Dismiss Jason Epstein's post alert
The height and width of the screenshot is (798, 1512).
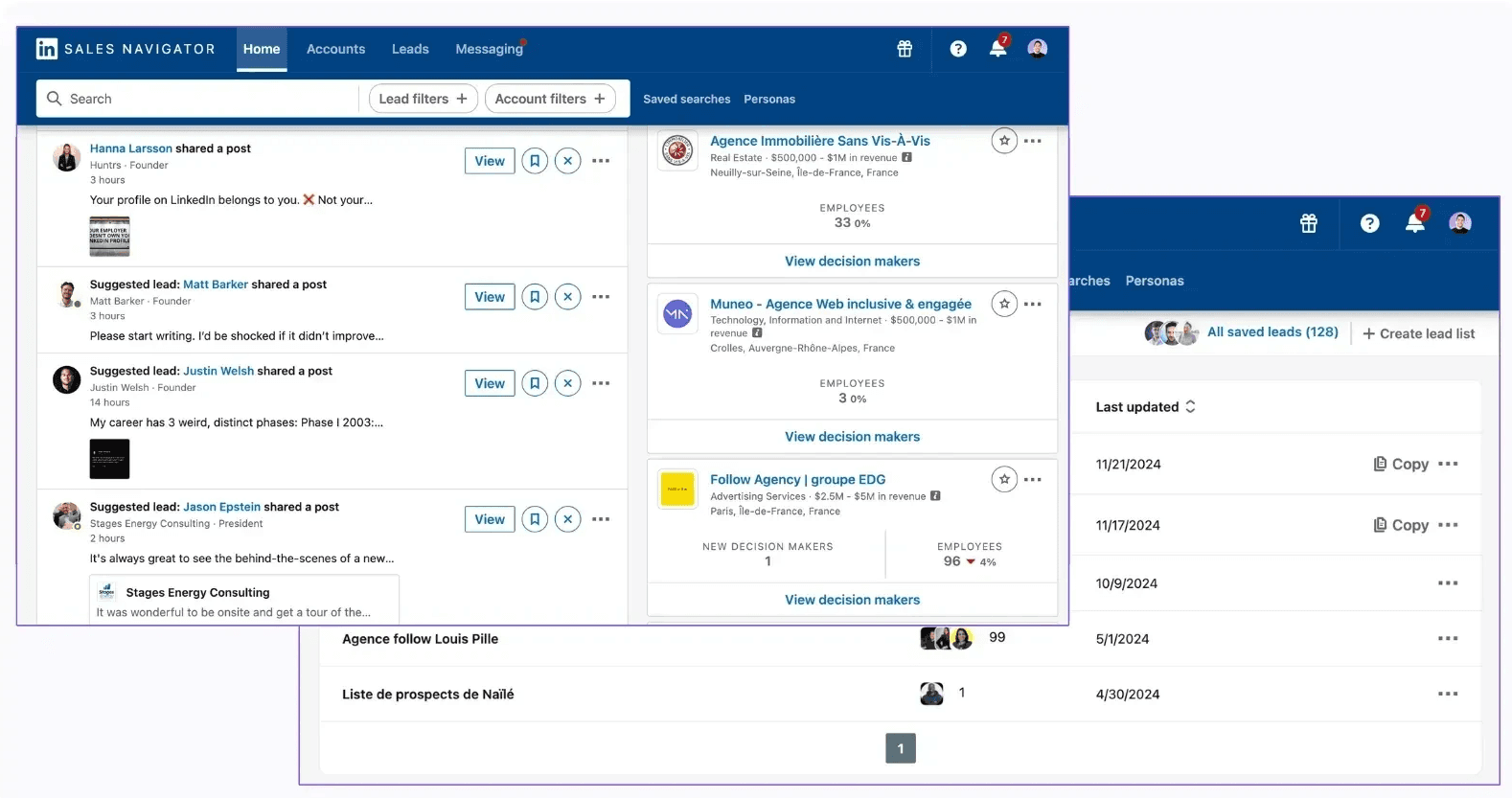(x=568, y=519)
